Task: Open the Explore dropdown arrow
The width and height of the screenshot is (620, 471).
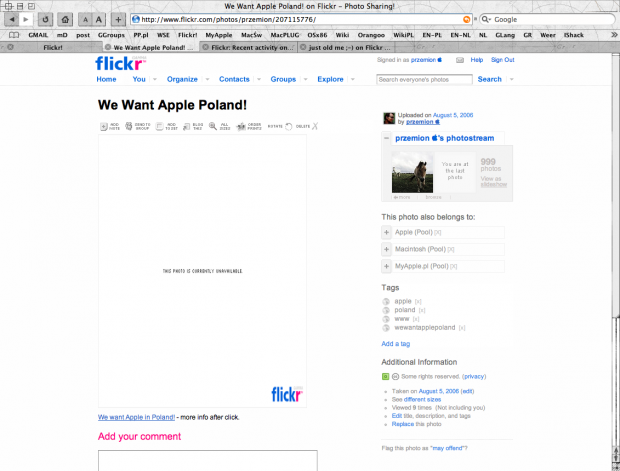Action: (x=353, y=79)
